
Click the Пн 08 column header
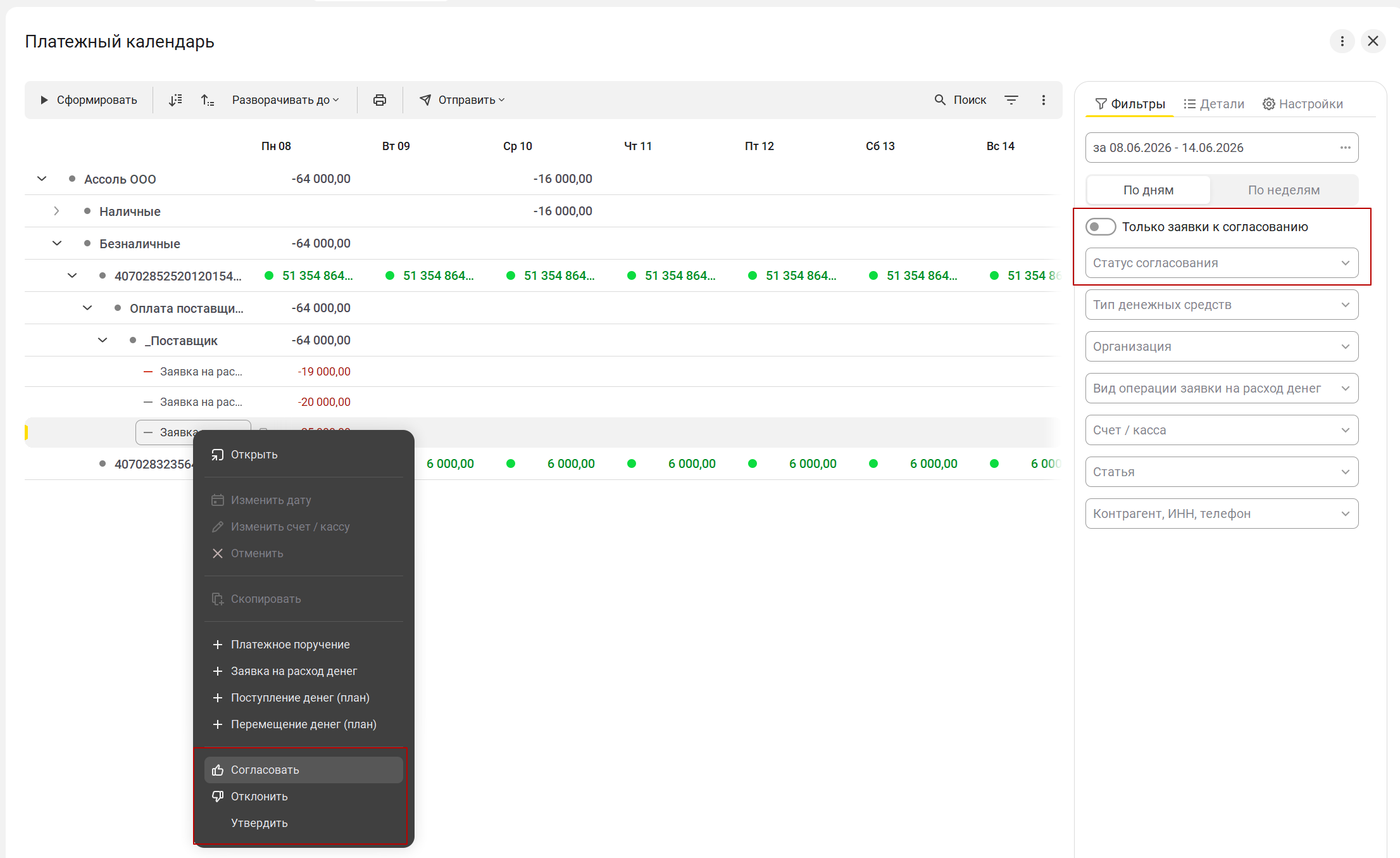[x=276, y=146]
